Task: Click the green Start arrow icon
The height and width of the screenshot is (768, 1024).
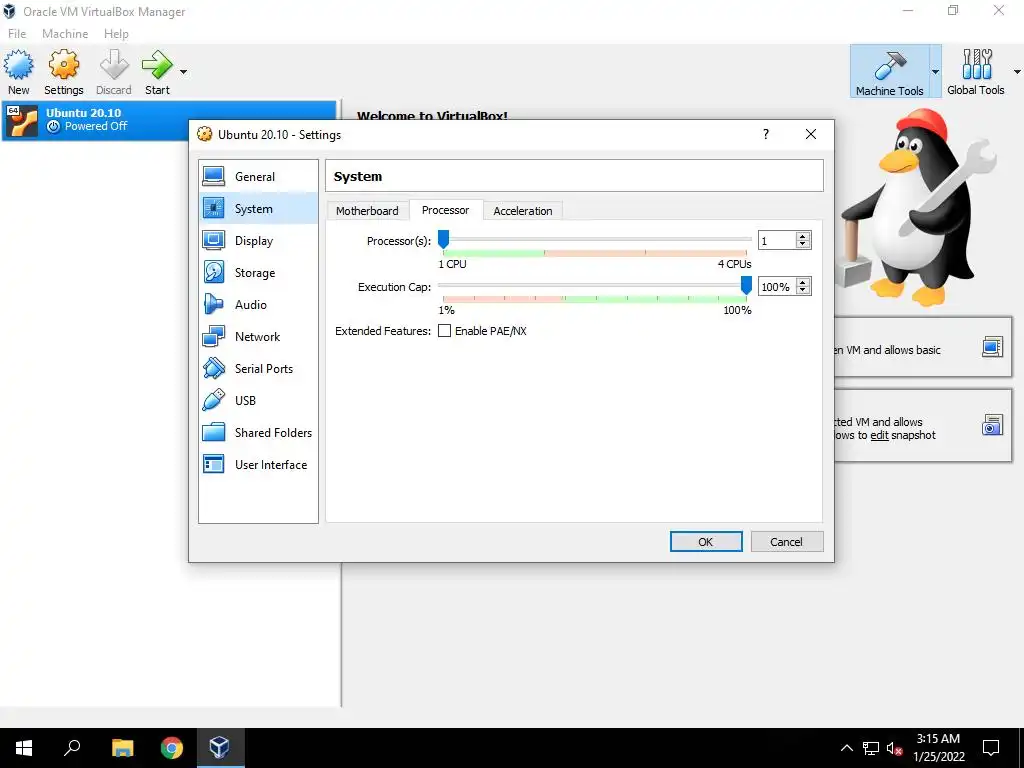Action: 157,65
